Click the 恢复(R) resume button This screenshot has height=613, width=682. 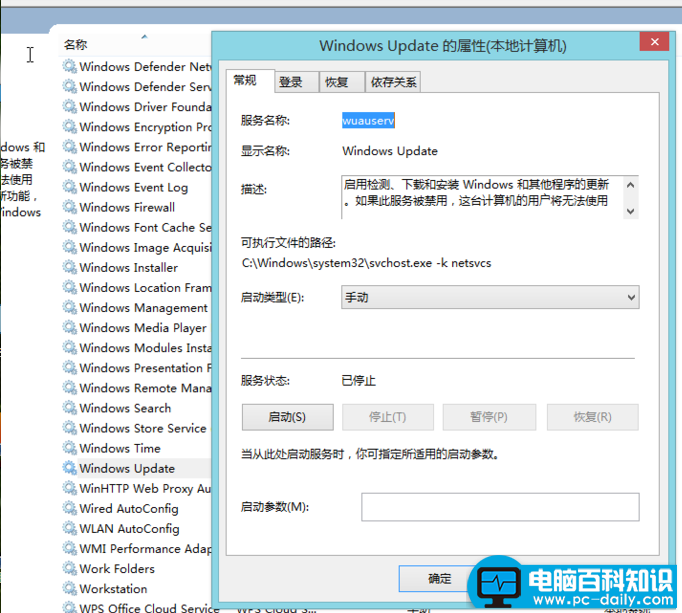point(592,417)
